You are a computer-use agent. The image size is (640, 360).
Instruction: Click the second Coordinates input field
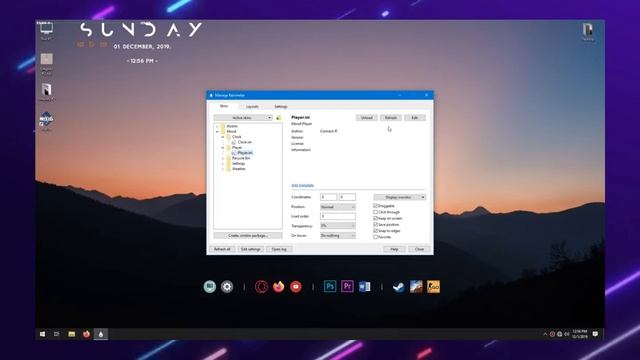[347, 197]
